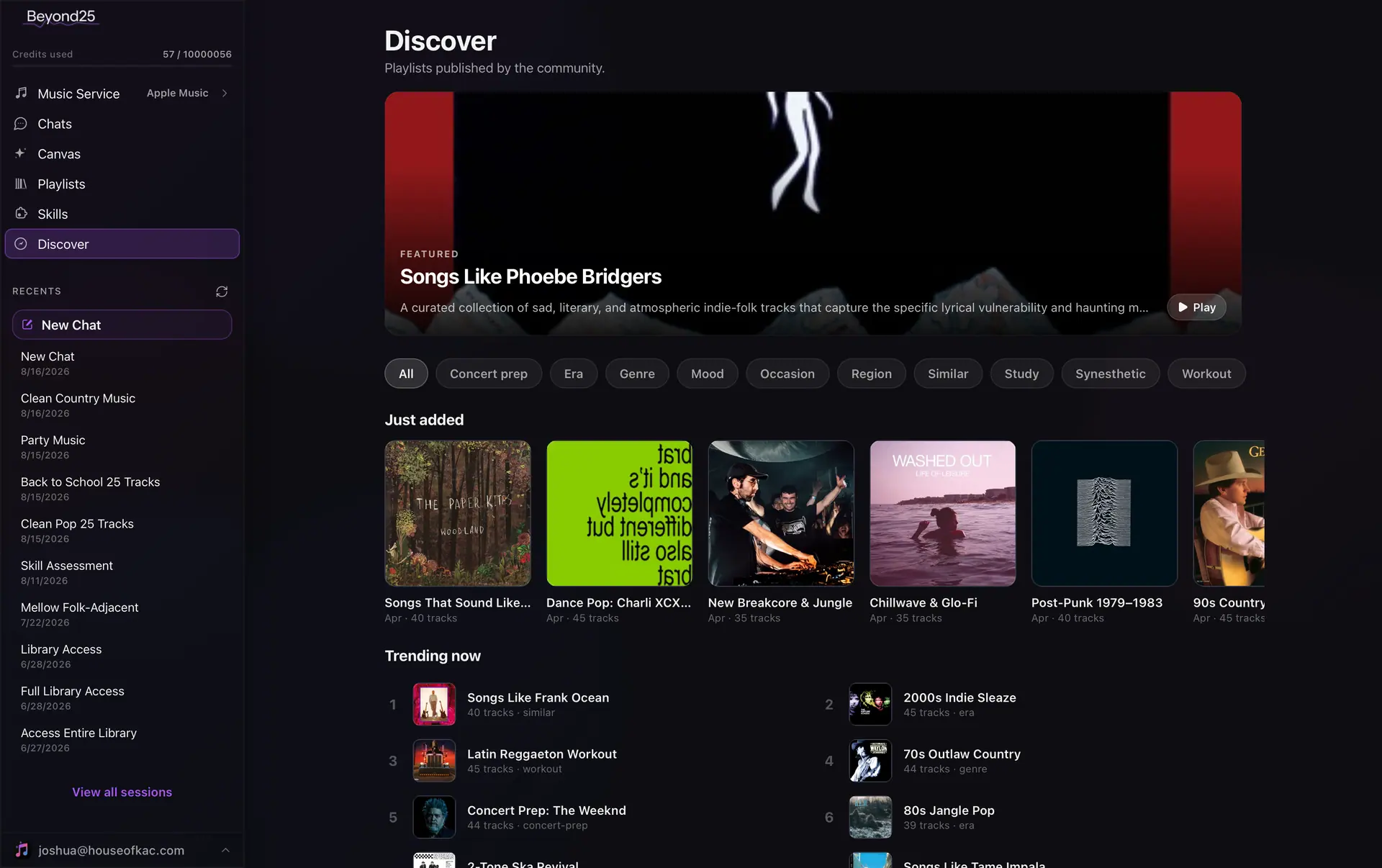Open recent chat Clean Country Music

(x=122, y=405)
